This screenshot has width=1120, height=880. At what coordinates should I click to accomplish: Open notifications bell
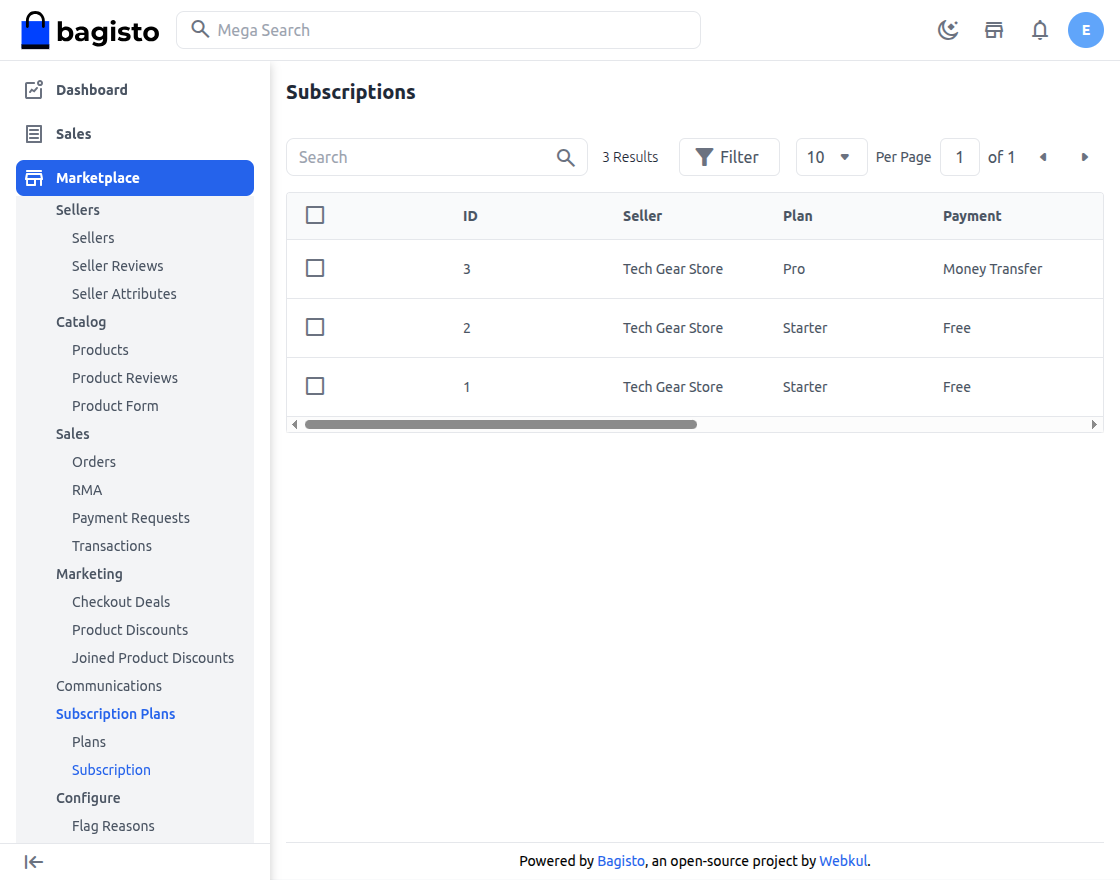tap(1040, 30)
